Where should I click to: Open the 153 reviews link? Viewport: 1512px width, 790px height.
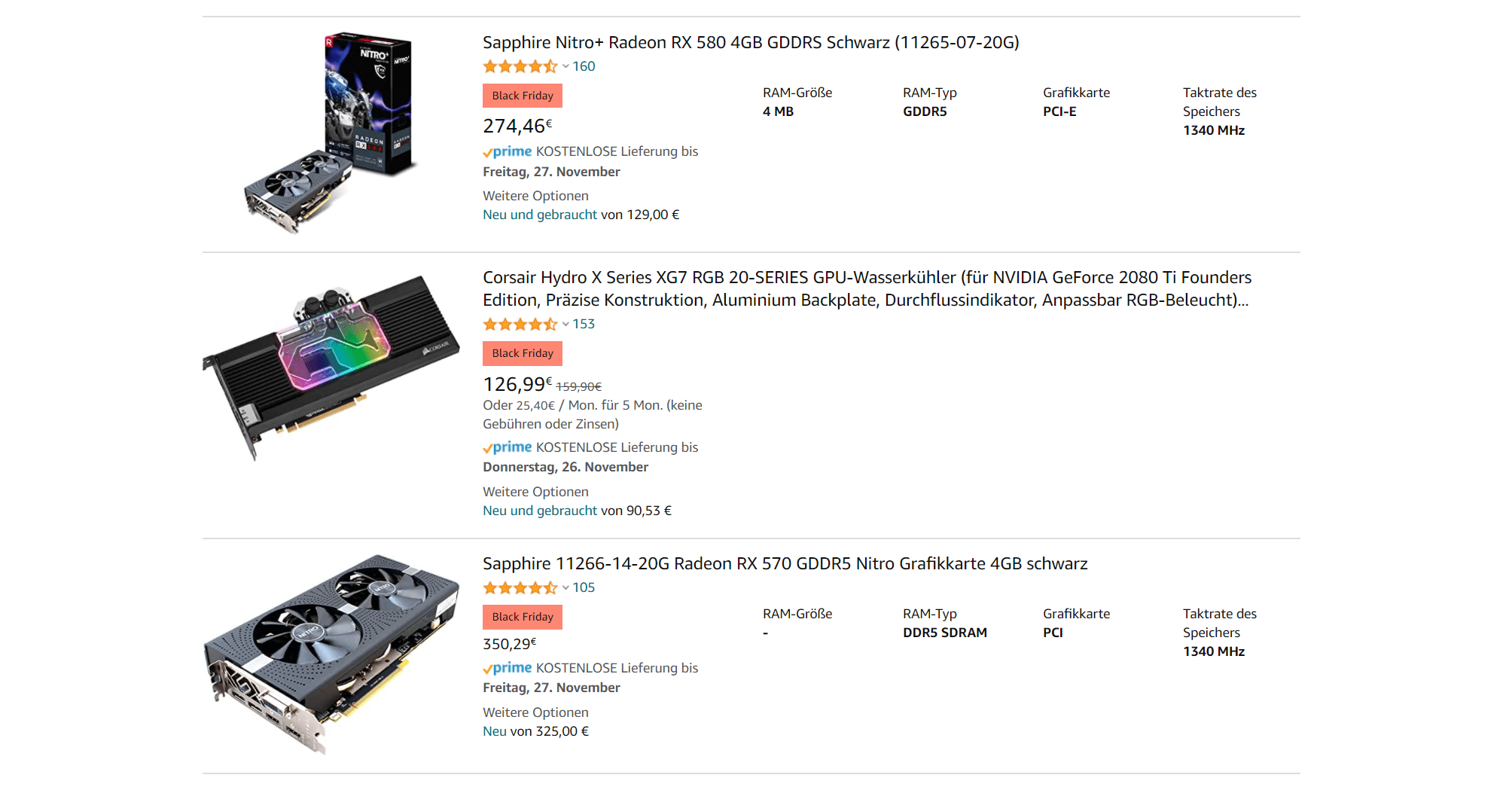pyautogui.click(x=584, y=324)
